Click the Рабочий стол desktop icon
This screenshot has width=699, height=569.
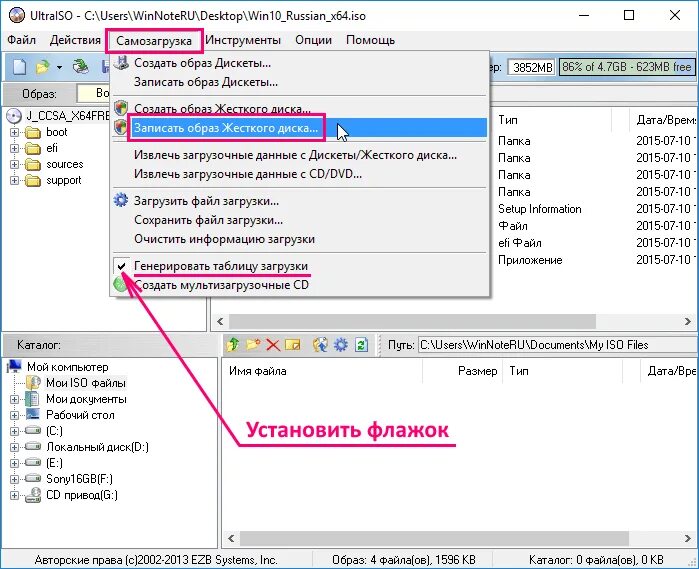pos(33,414)
